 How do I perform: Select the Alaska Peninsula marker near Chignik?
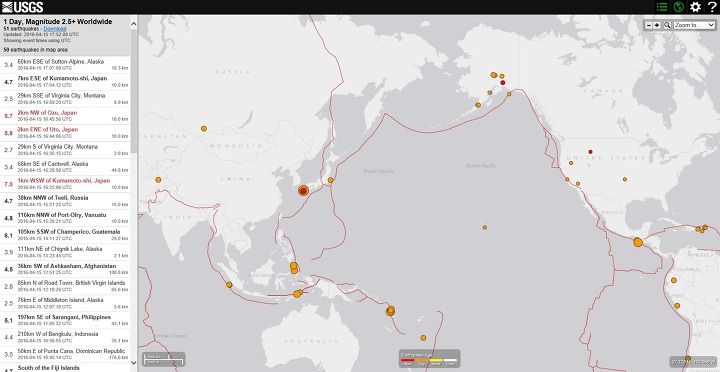coord(478,105)
